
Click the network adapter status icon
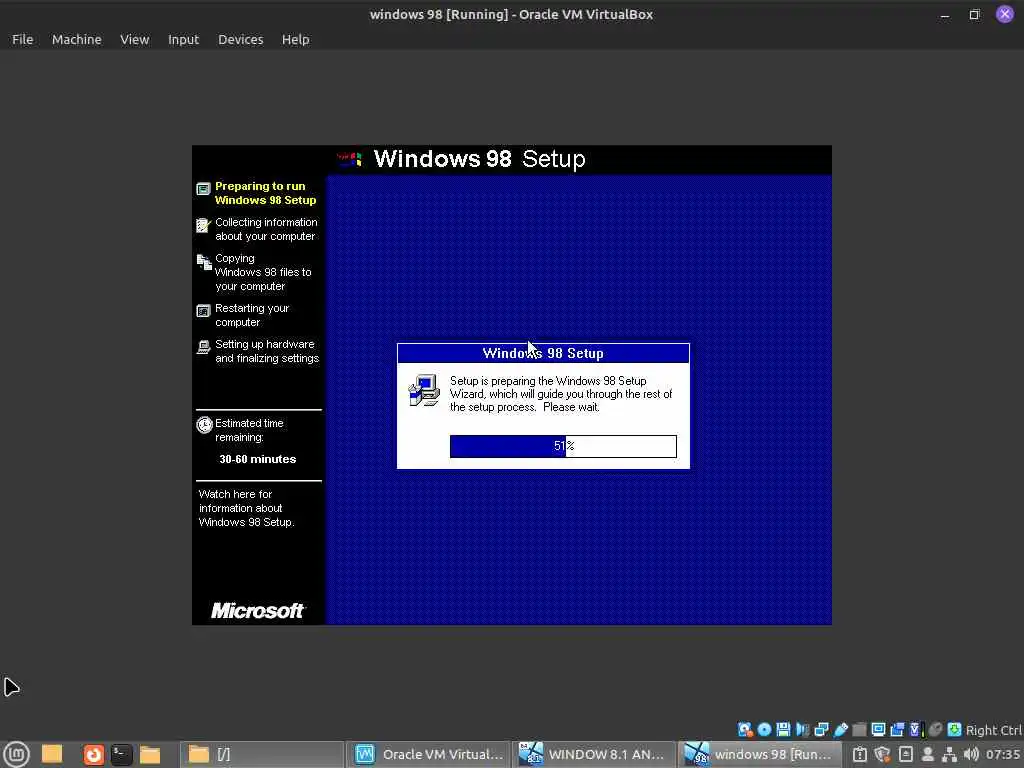tap(822, 729)
